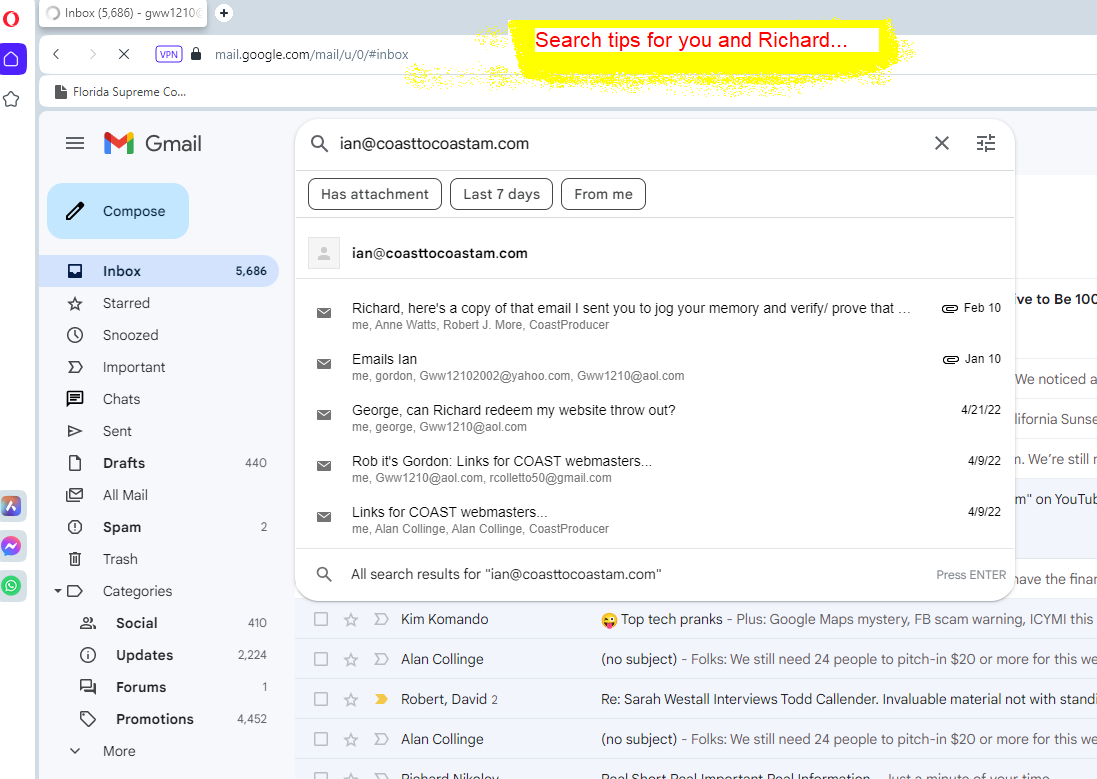The image size is (1097, 779).
Task: Clear the search field
Action: (942, 143)
